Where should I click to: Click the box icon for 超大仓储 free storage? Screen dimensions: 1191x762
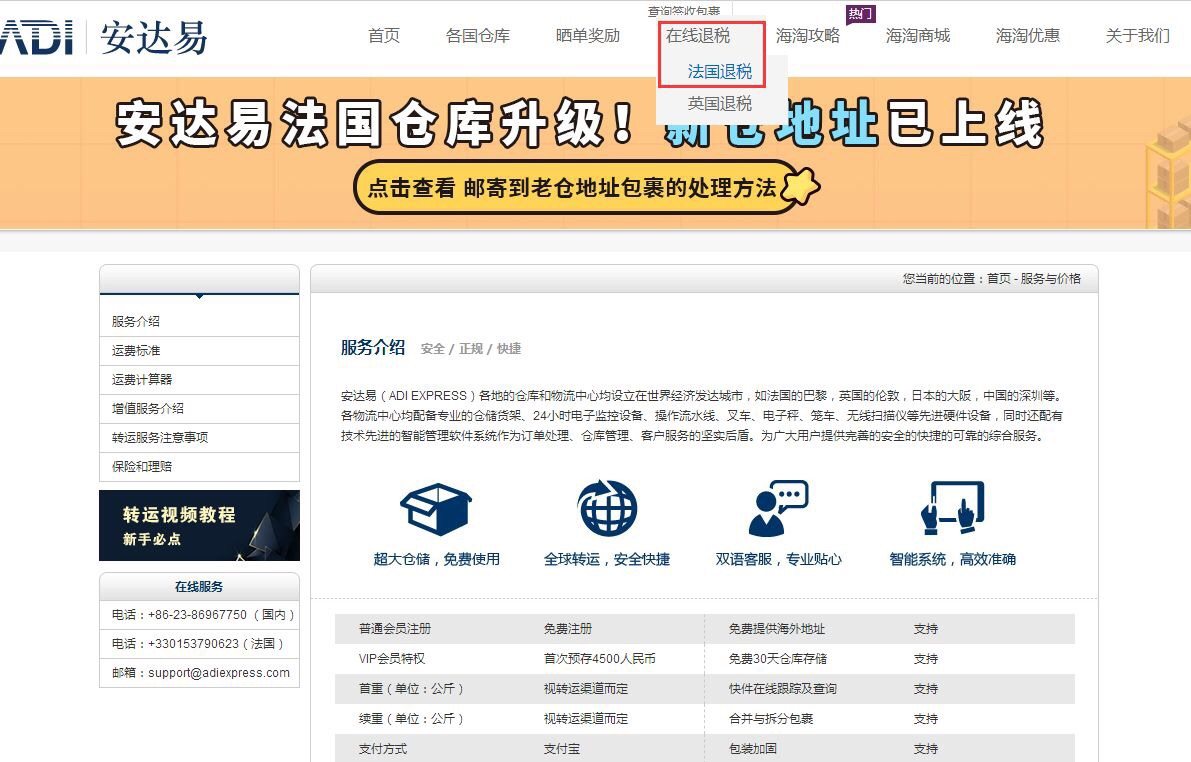434,510
